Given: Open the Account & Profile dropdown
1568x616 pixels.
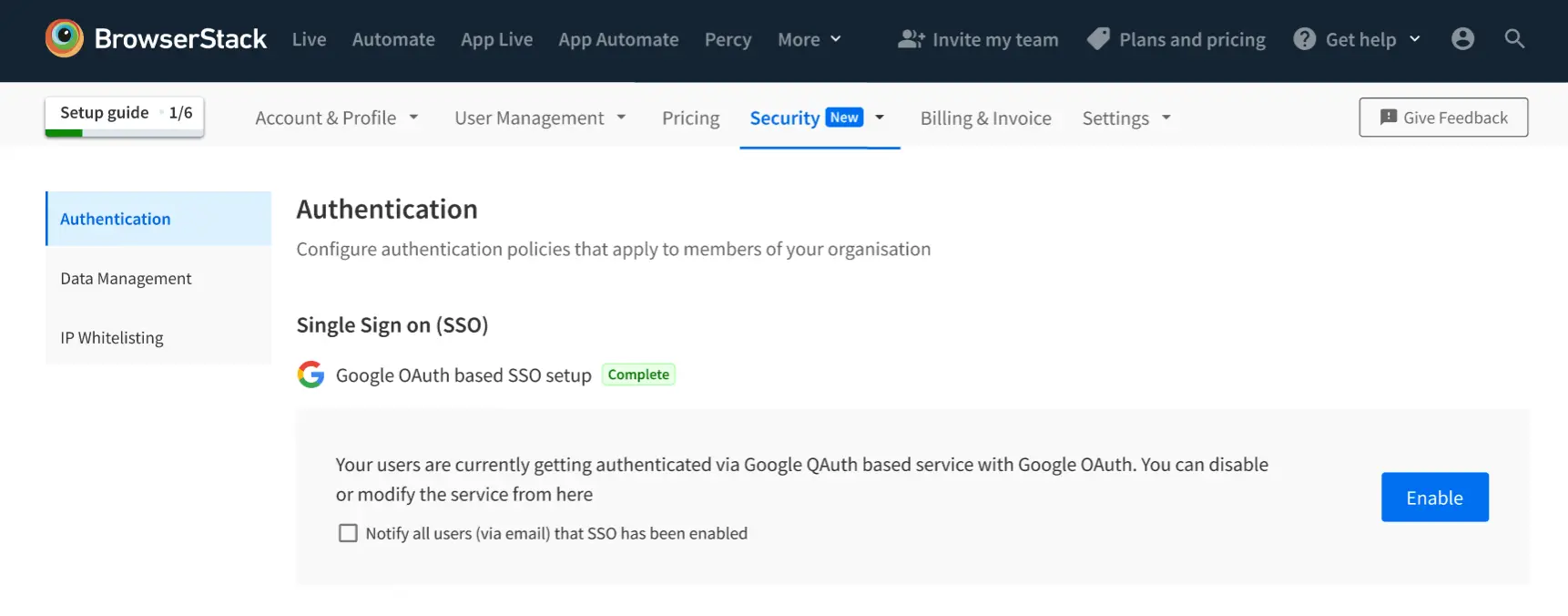Looking at the screenshot, I should pos(336,118).
